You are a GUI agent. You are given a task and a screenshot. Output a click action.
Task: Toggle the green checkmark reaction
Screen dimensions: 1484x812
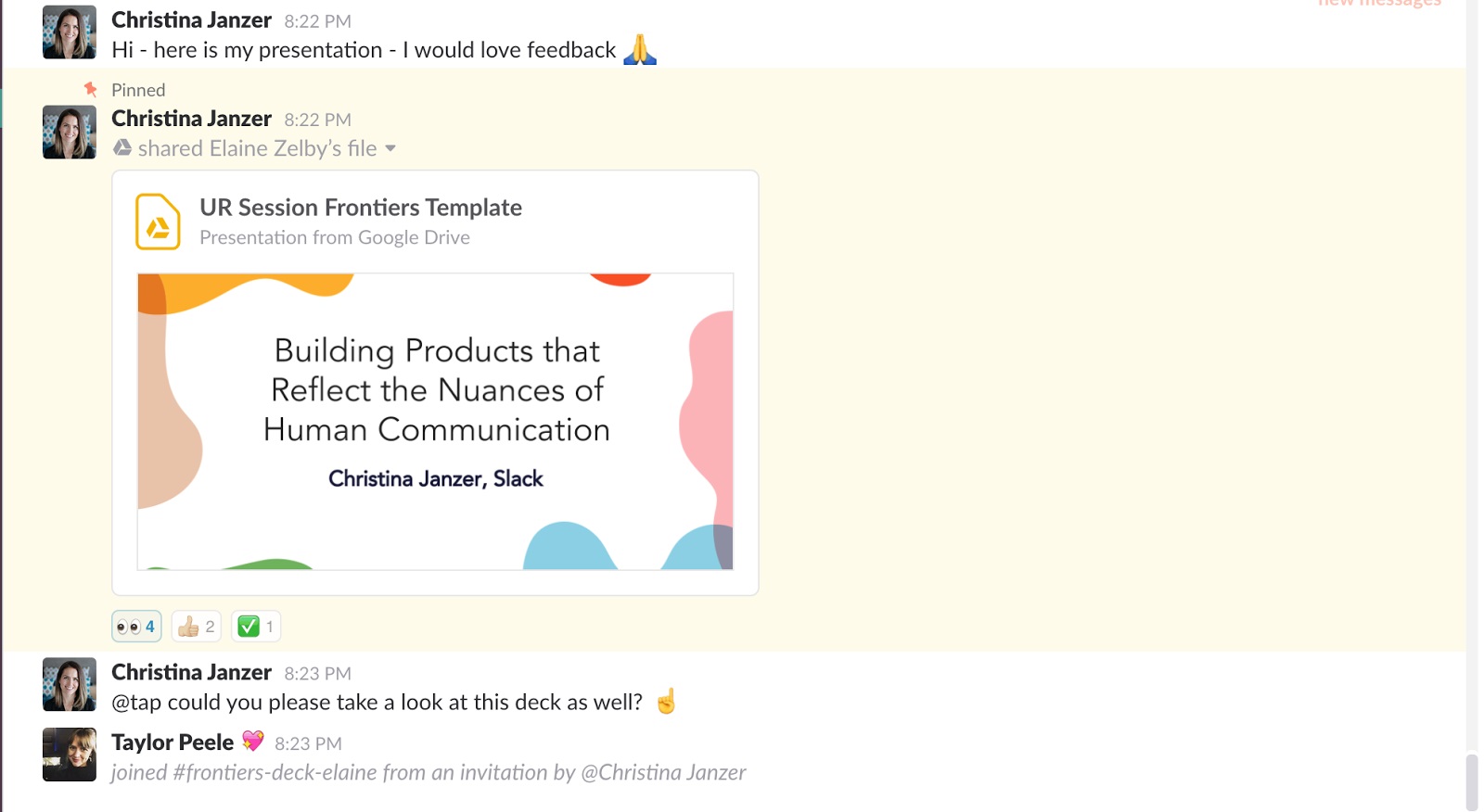[x=256, y=627]
